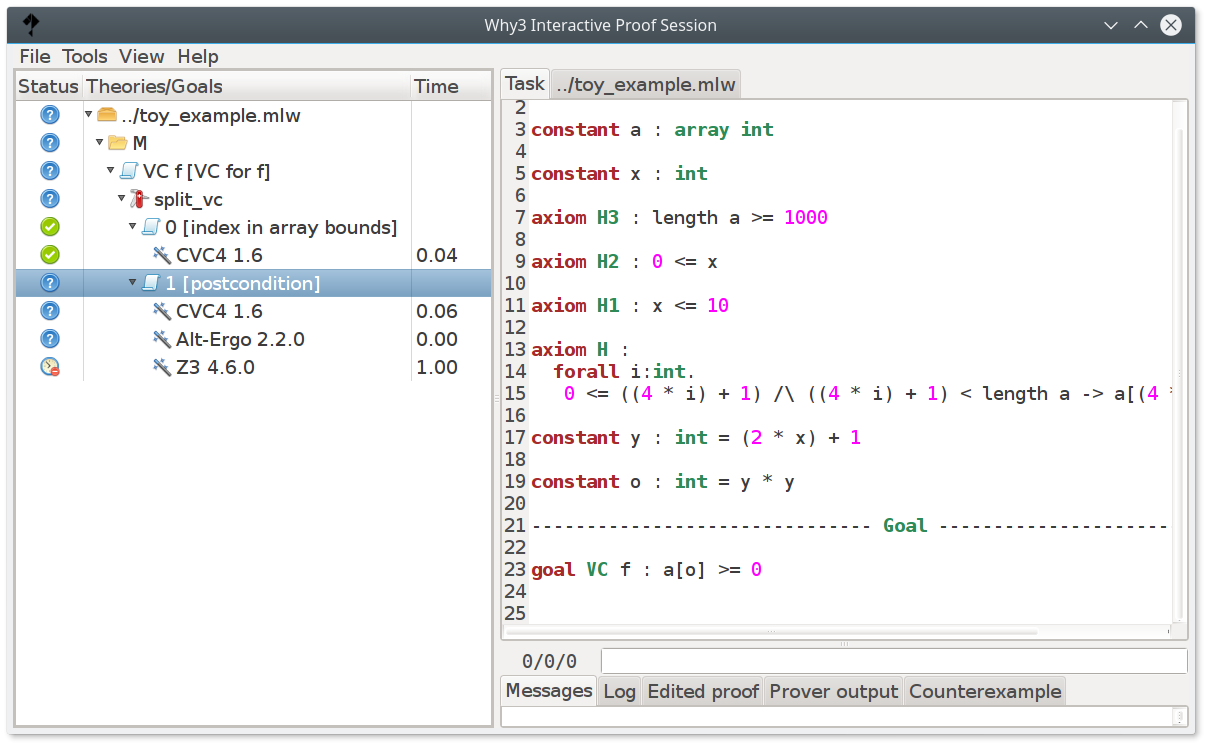Open the Edited proof tab
Viewport: 1208px width, 747px height.
(x=703, y=691)
